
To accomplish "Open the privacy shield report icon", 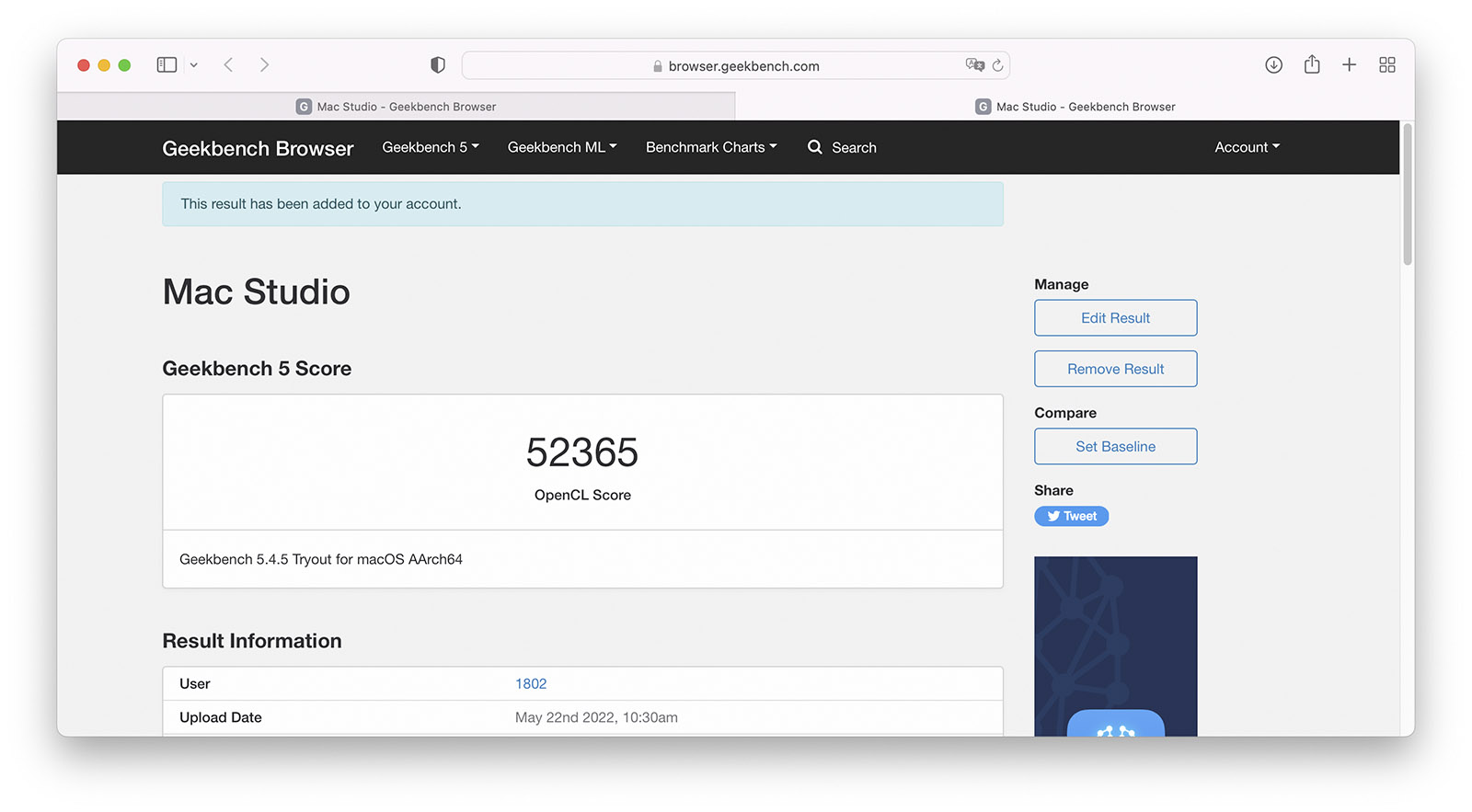I will (438, 64).
